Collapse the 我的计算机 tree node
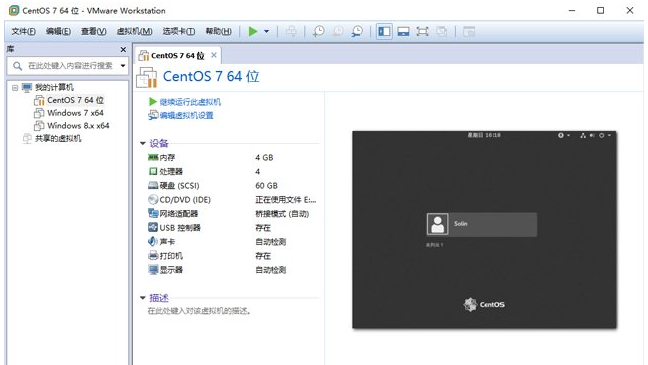This screenshot has height=365, width=648. (15, 88)
